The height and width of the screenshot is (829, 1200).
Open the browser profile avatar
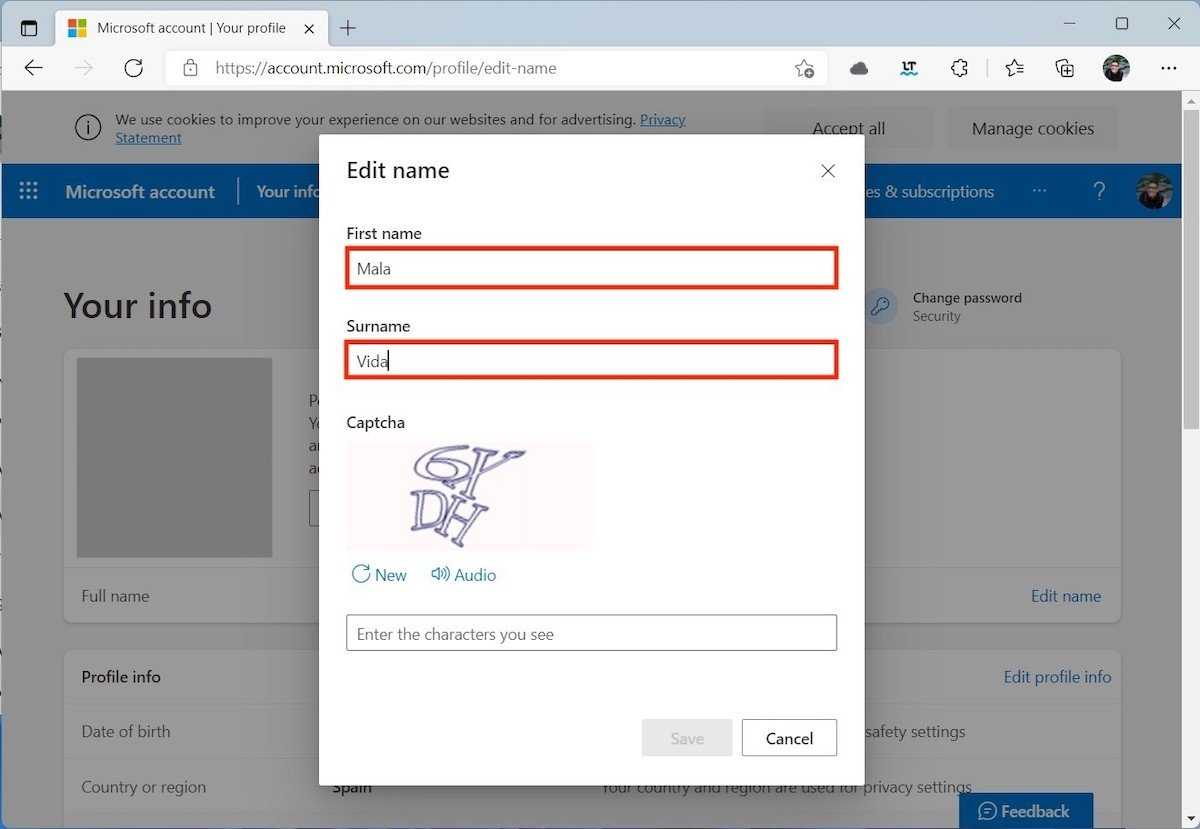coord(1116,68)
